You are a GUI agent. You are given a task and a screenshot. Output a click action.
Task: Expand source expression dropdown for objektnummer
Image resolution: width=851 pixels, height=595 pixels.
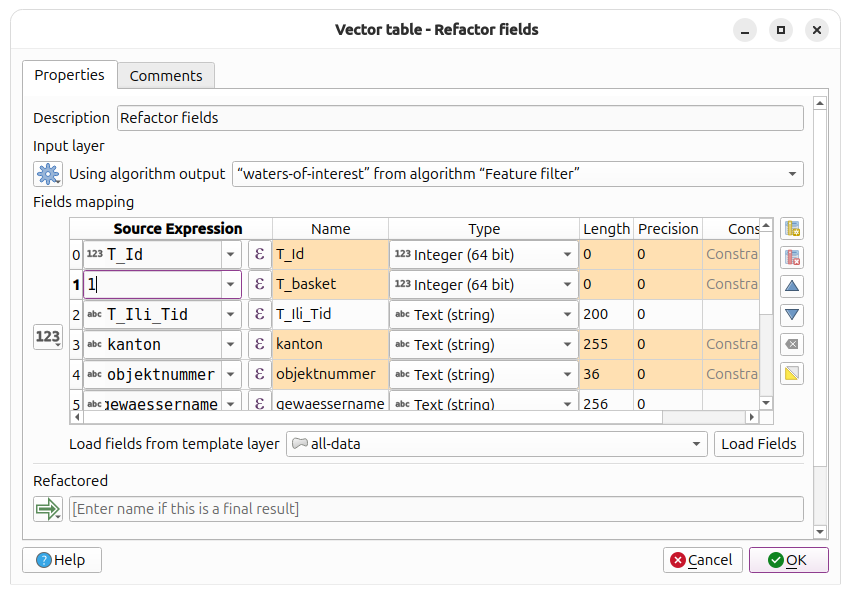click(231, 374)
